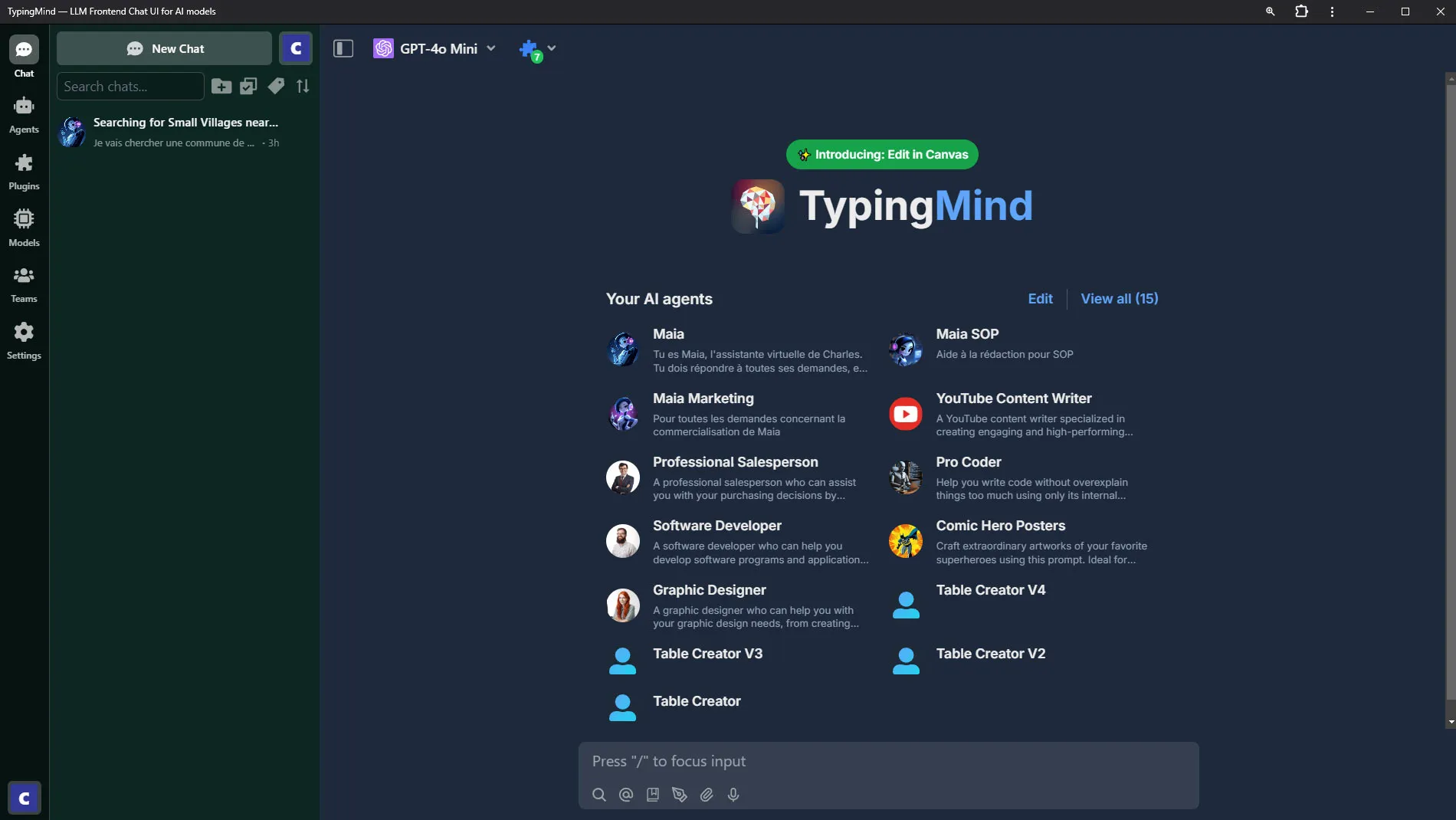Screen dimensions: 1456x820
Task: Click Edit next to Your AI agents
Action: [x=1040, y=298]
